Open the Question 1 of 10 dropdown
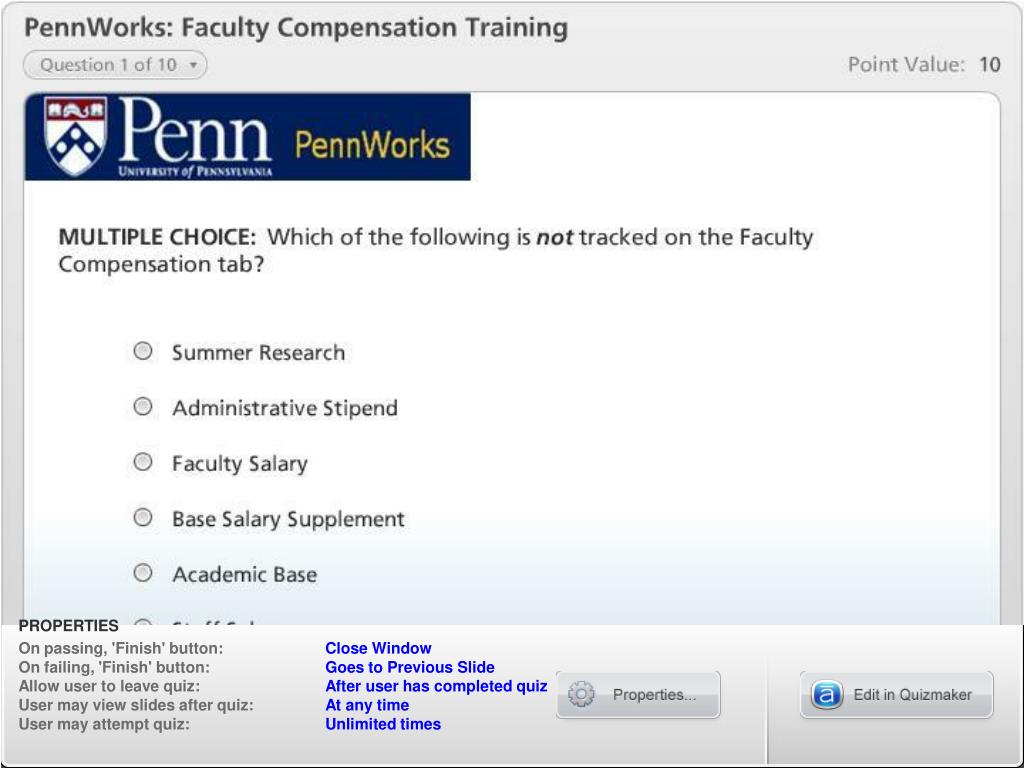Viewport: 1024px width, 768px height. [x=115, y=65]
